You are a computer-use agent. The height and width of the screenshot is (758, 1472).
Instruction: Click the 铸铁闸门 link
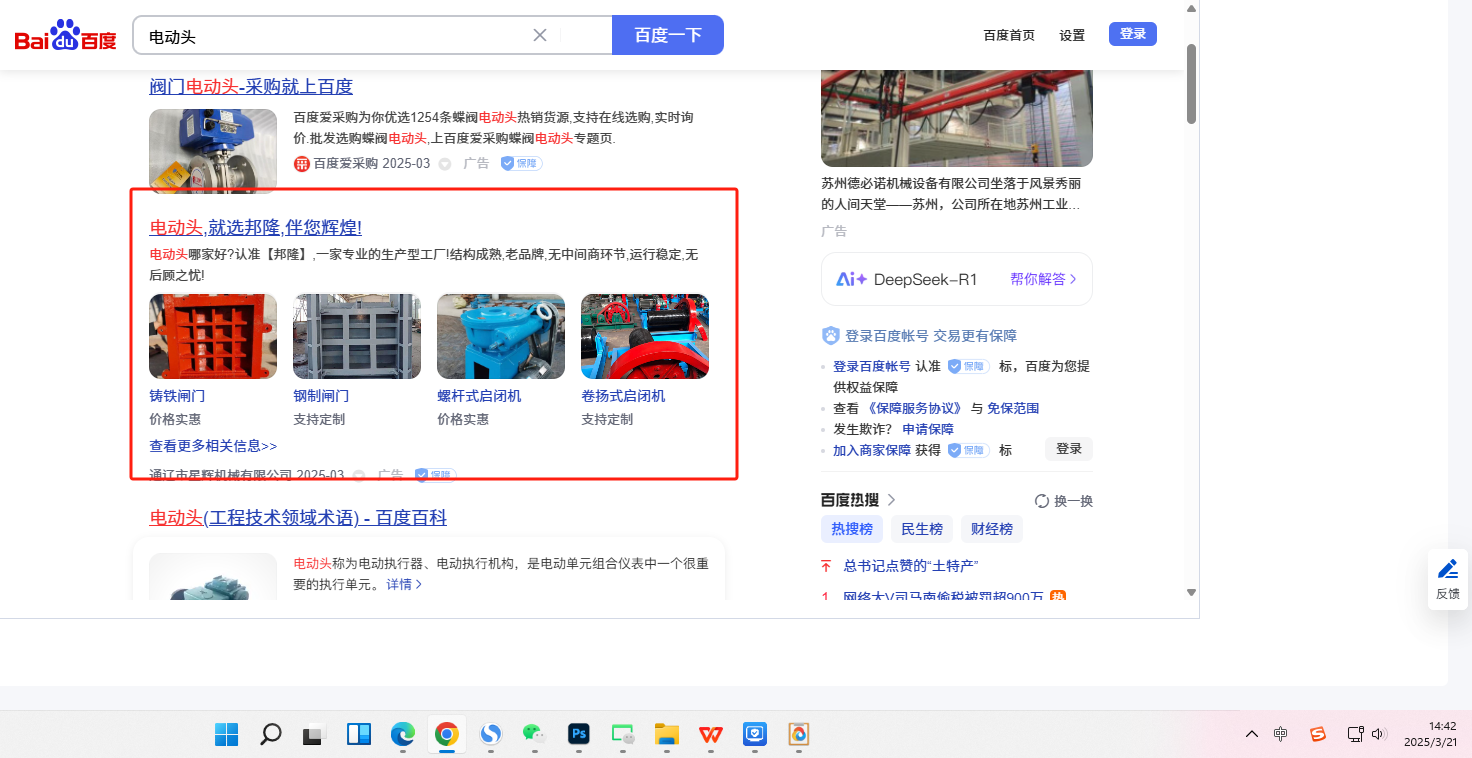[x=177, y=396]
